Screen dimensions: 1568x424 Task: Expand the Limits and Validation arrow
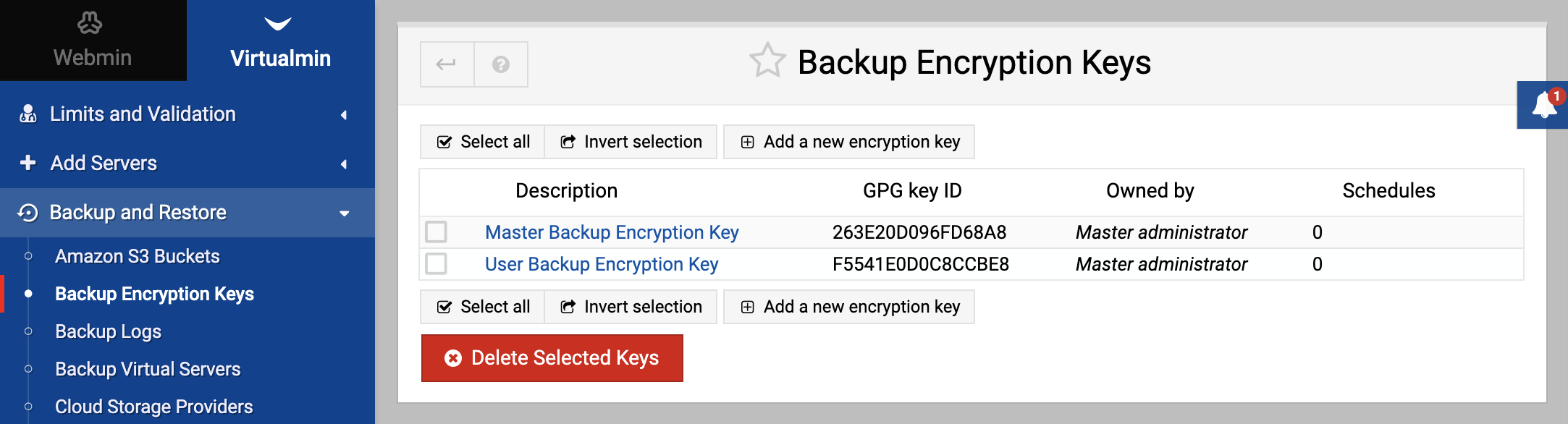click(344, 114)
